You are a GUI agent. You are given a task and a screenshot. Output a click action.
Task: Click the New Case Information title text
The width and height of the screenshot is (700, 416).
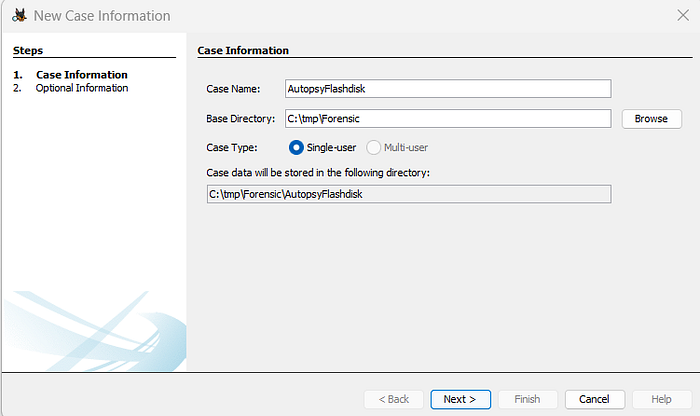[x=102, y=16]
